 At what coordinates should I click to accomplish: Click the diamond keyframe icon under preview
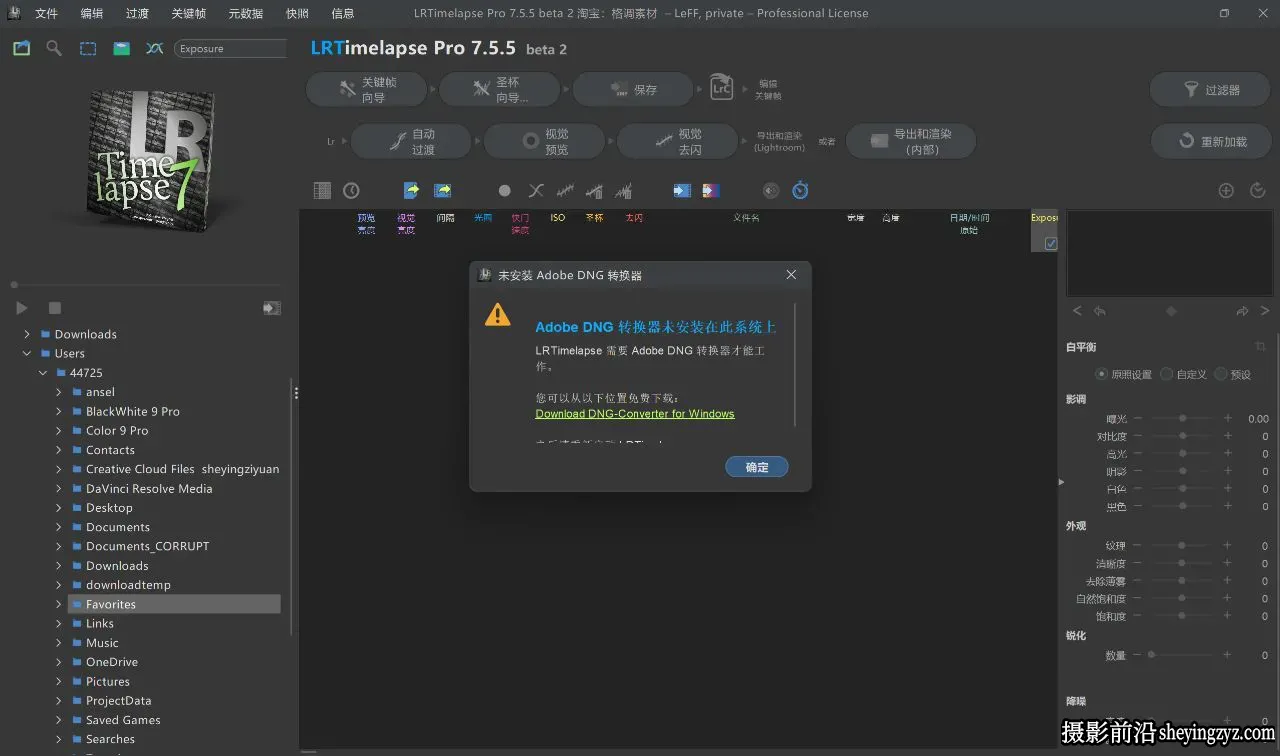point(1171,311)
